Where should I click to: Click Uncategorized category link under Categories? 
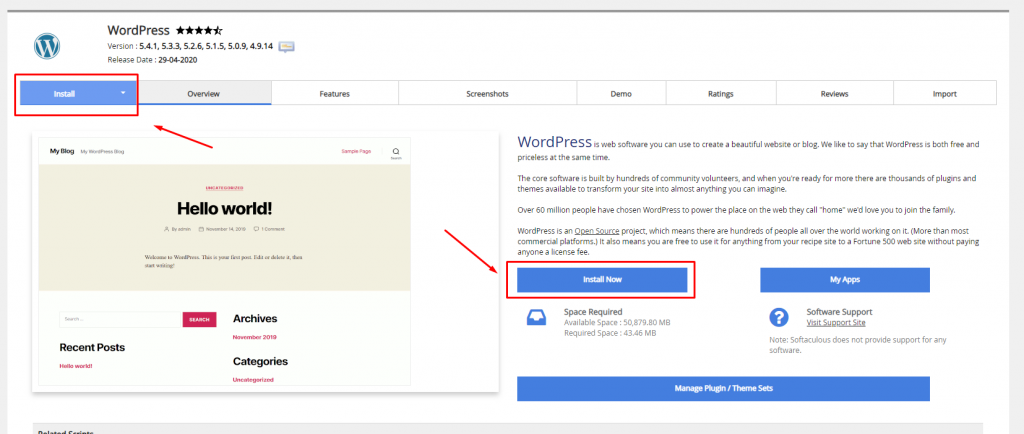click(253, 380)
